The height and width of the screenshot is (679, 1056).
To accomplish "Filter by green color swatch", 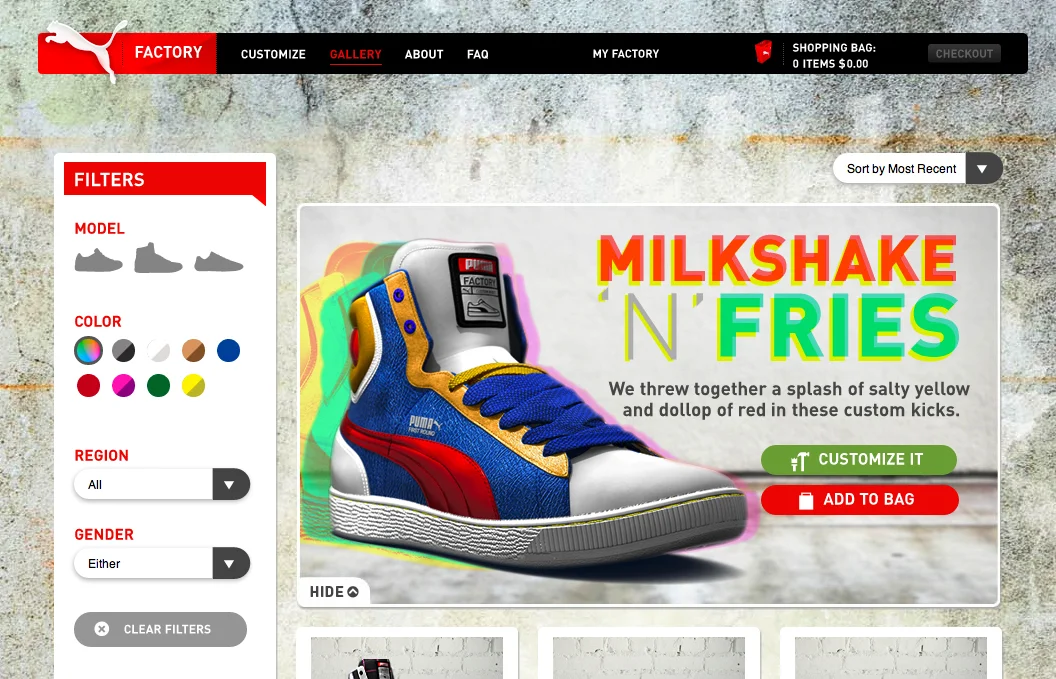I will (158, 385).
